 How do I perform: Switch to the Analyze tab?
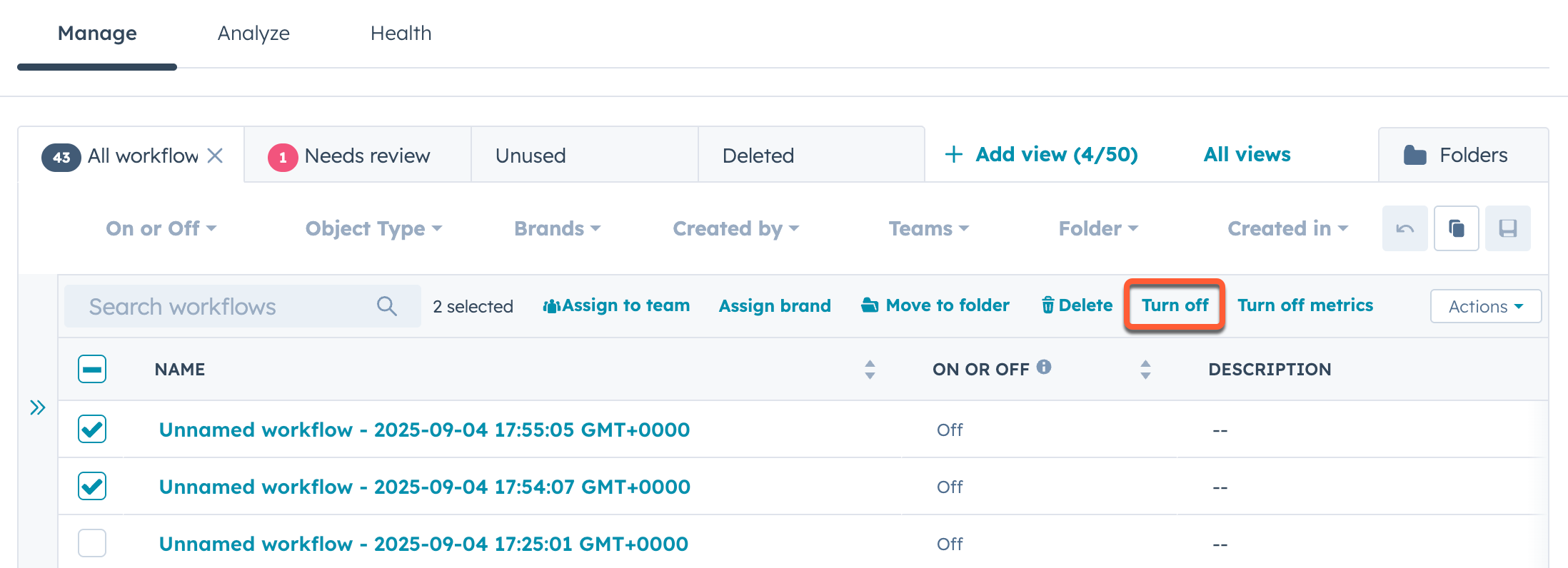tap(253, 34)
